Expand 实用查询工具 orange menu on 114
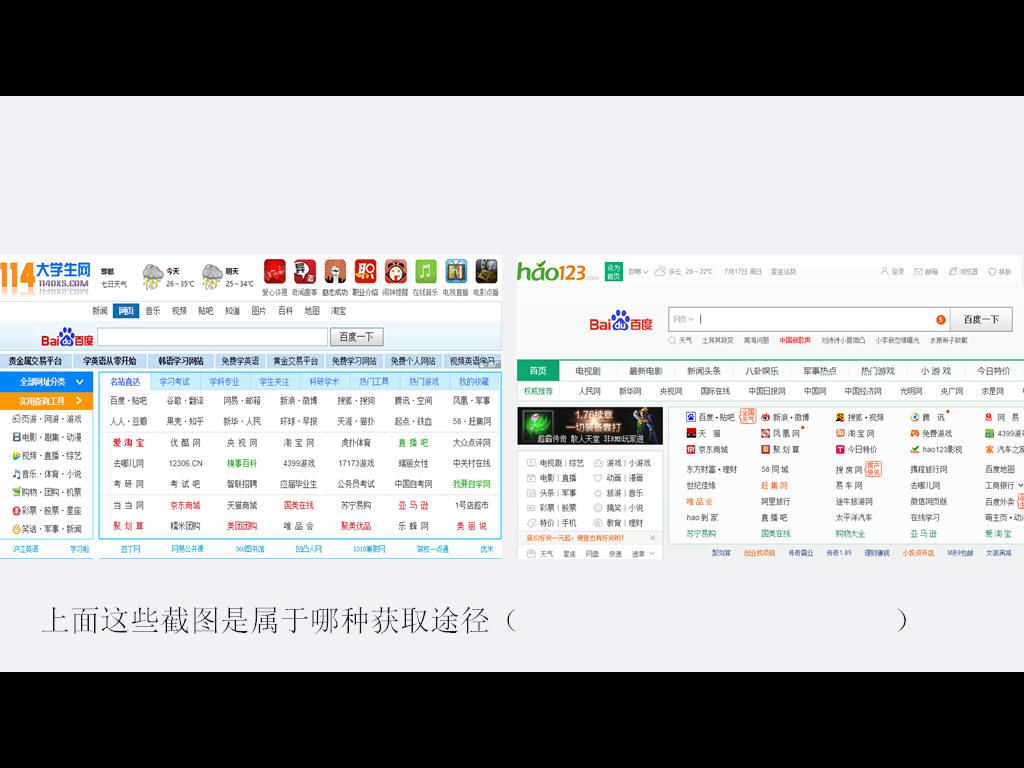The height and width of the screenshot is (768, 1024). point(46,401)
